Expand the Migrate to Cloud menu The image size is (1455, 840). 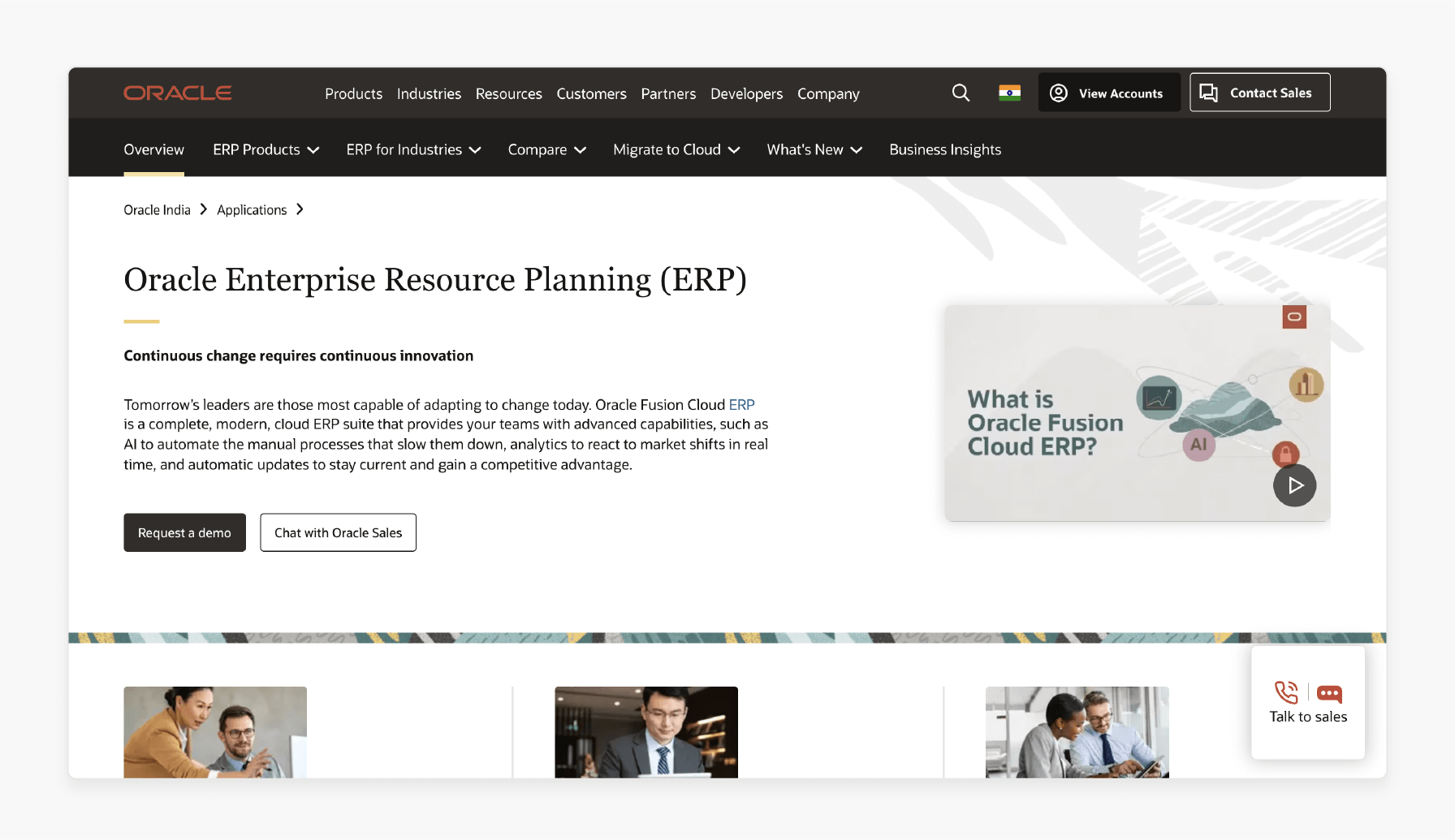pyautogui.click(x=676, y=149)
